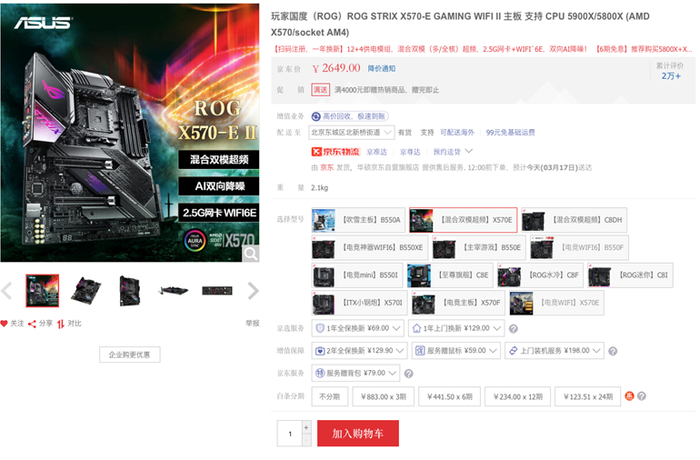This screenshot has height=460, width=700.
Task: Select ¥441.50 x 6期 installment
Action: (x=450, y=397)
